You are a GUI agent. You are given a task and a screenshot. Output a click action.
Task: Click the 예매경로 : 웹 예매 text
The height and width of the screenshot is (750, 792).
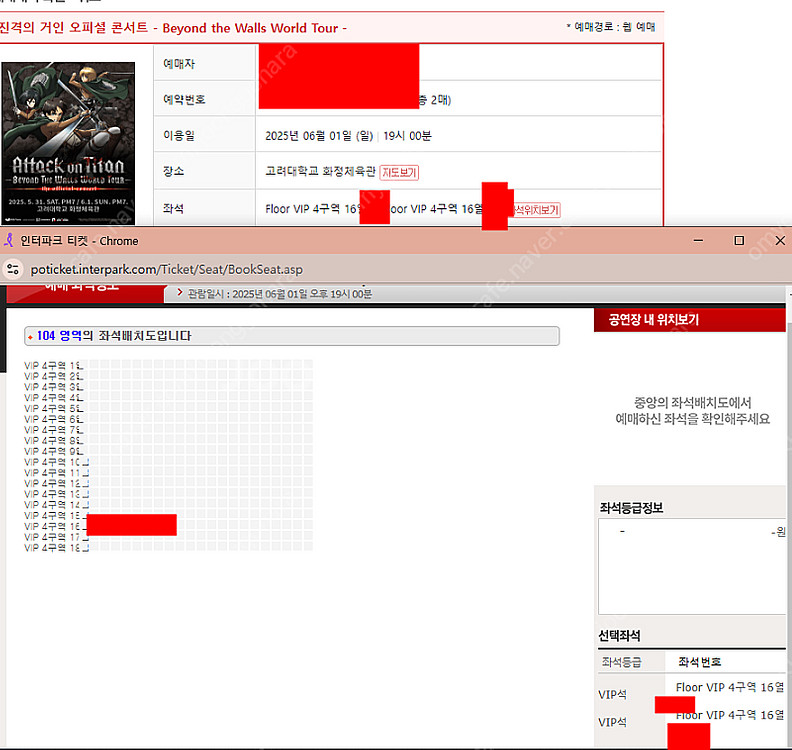tap(611, 26)
